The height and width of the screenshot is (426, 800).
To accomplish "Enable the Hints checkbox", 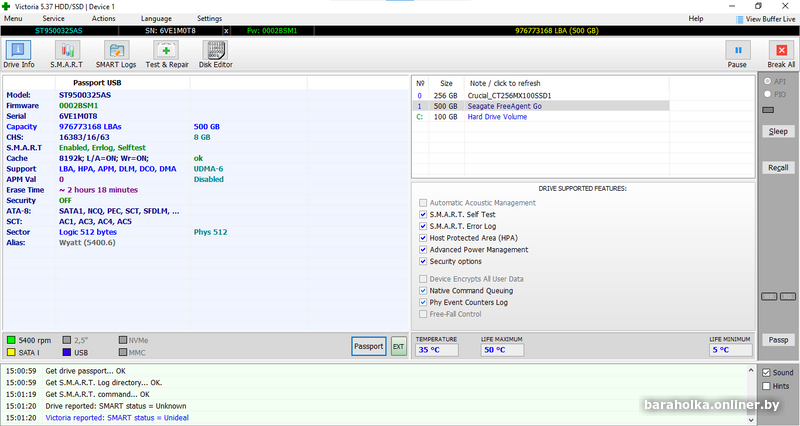I will 766,386.
